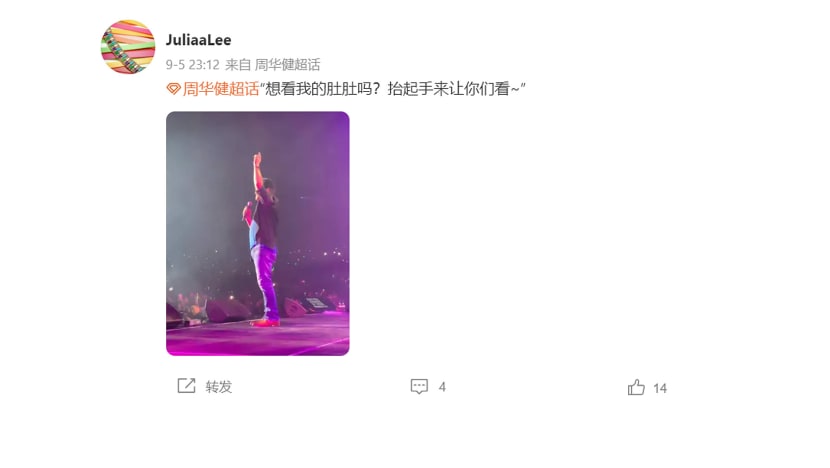Screen dimensions: 830x468
Task: Click the 来自 source label
Action: click(x=238, y=65)
